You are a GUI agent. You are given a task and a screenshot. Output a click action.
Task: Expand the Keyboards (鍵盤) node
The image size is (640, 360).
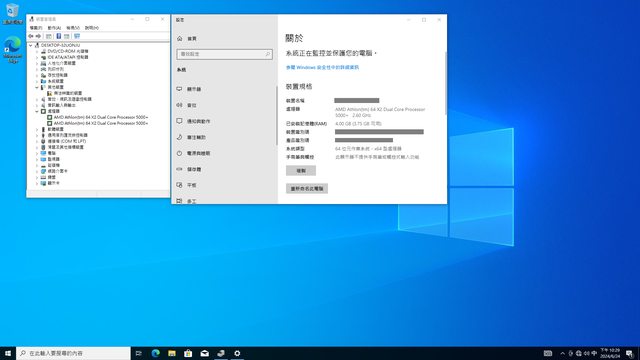pyautogui.click(x=37, y=177)
